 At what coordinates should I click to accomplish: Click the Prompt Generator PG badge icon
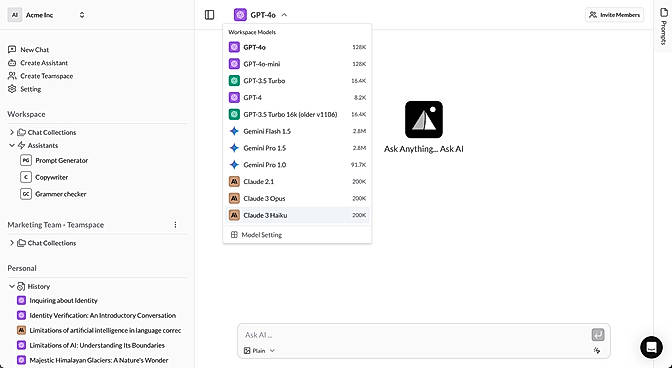[26, 160]
